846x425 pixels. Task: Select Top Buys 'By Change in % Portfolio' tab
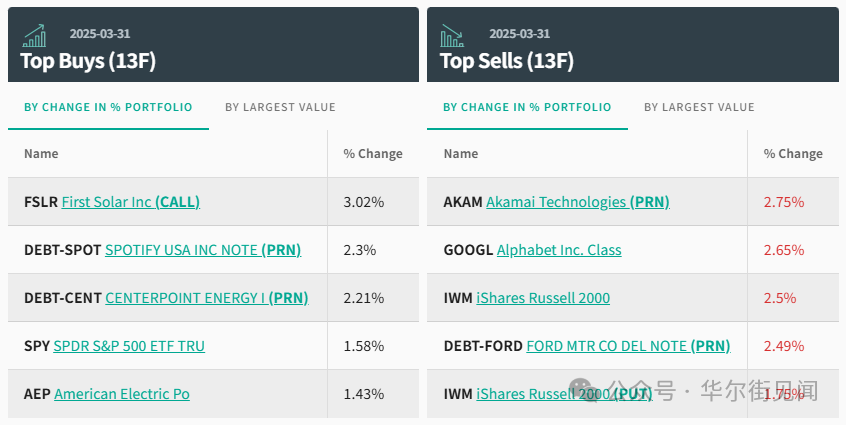(x=108, y=107)
